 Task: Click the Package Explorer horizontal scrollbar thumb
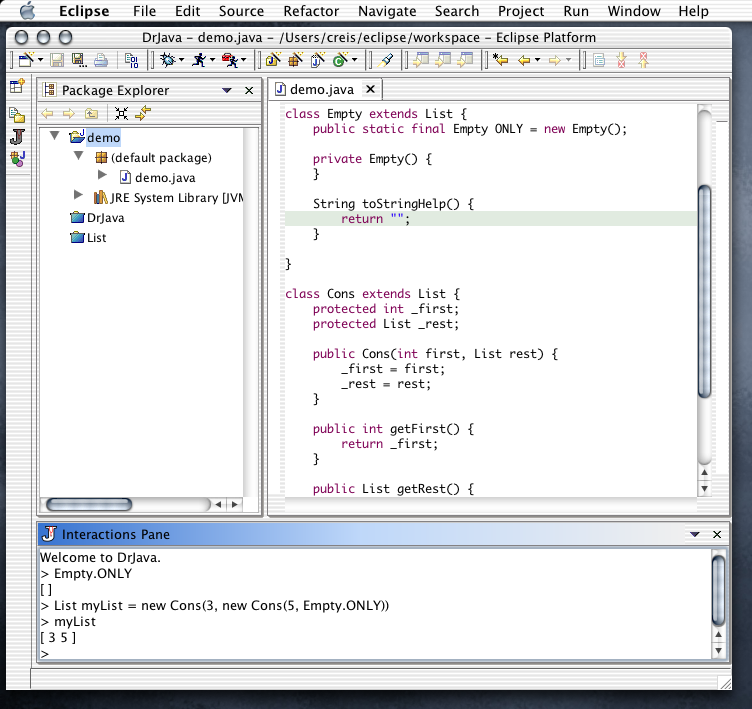point(89,505)
